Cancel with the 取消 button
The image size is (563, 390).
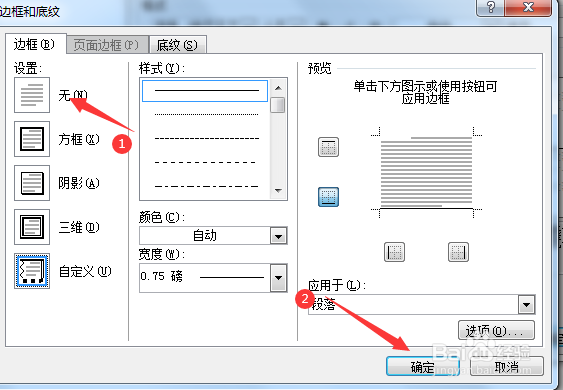click(x=506, y=366)
